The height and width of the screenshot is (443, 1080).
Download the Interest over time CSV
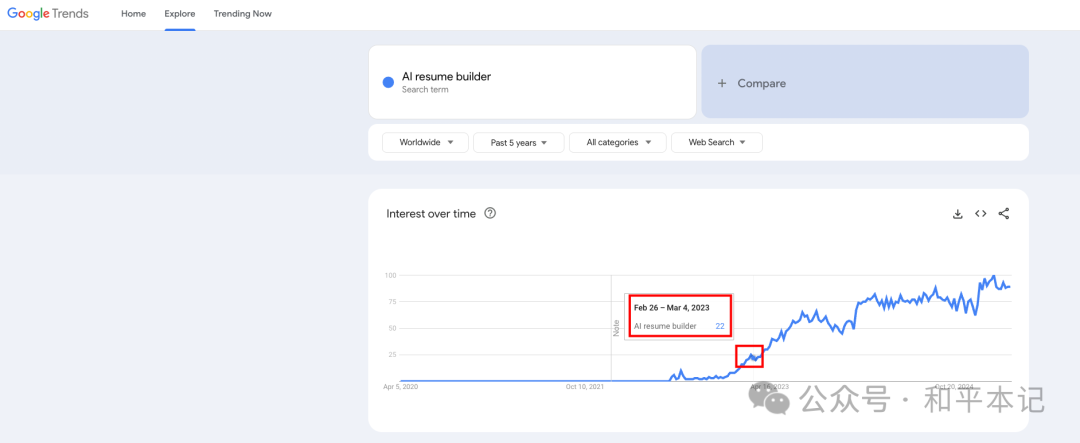957,214
